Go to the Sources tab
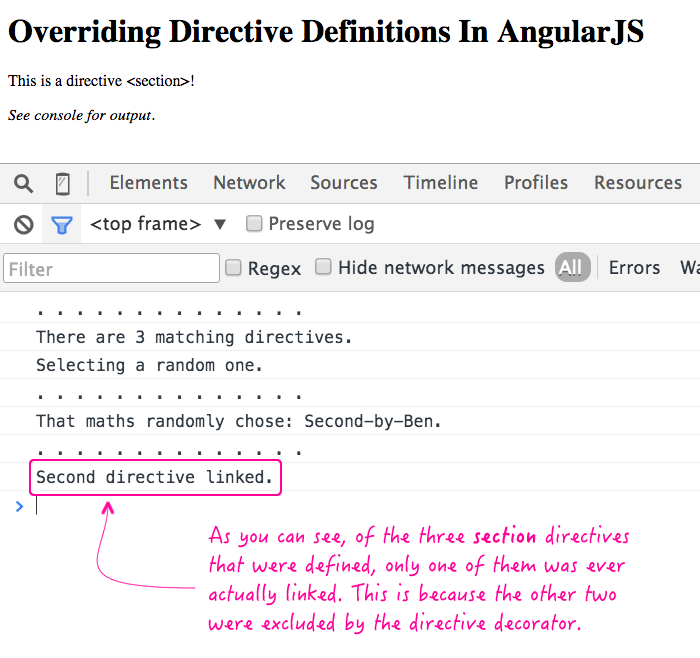This screenshot has width=700, height=658. 344,183
